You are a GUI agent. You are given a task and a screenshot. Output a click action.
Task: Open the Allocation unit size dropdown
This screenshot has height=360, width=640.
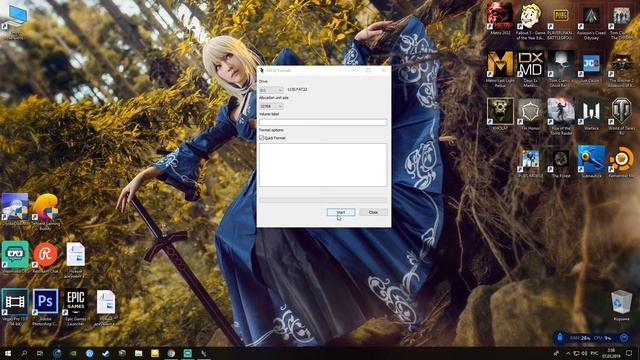coord(271,106)
